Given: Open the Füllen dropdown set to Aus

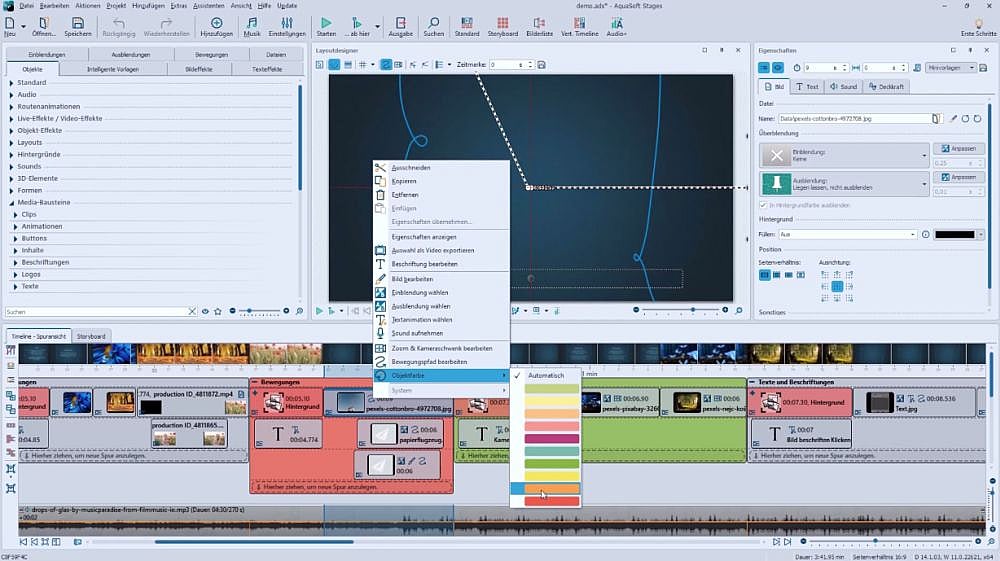Looking at the screenshot, I should coord(848,235).
